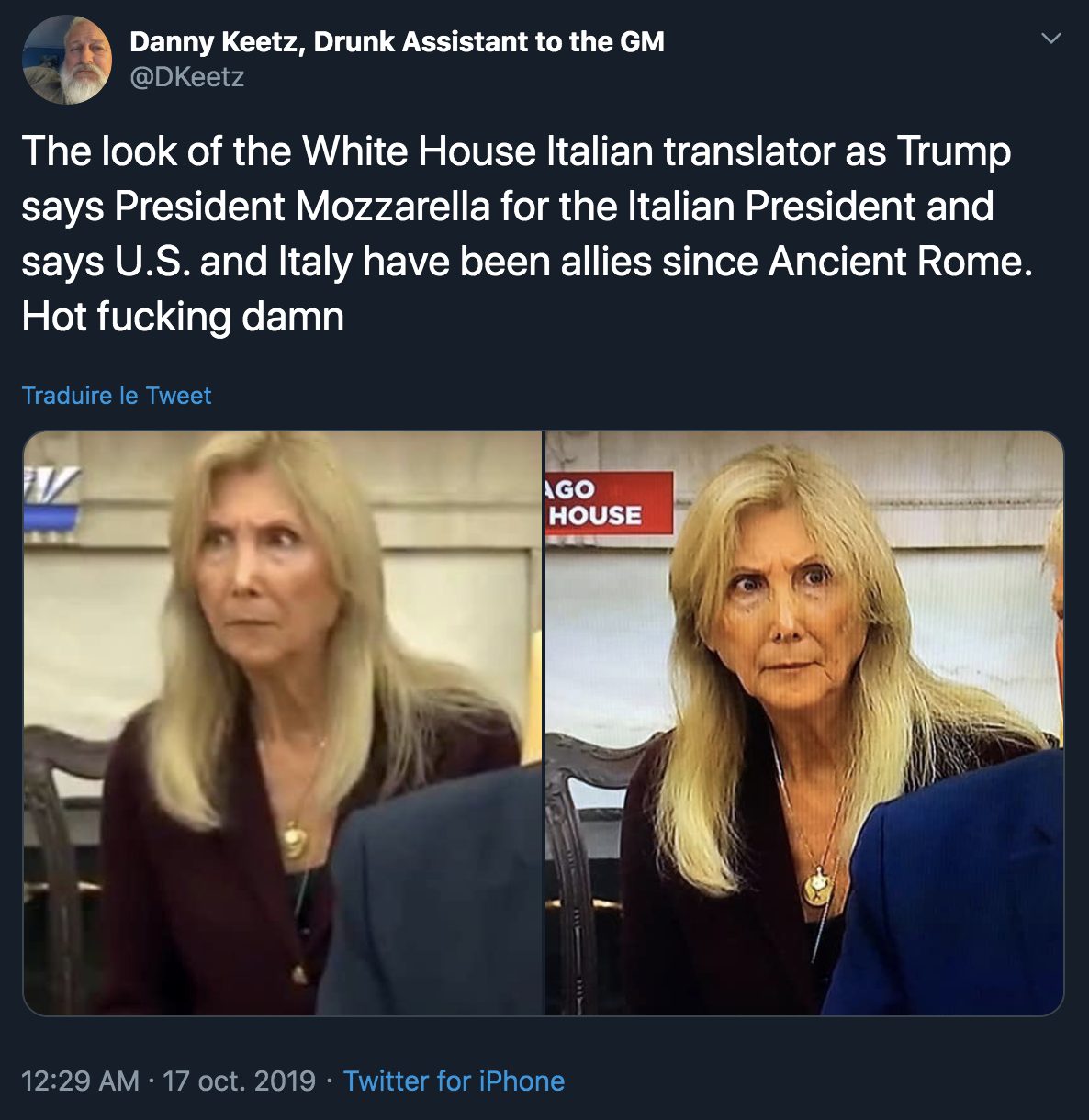Viewport: 1089px width, 1120px height.
Task: Open the tweet options chevron menu
Action: click(x=1053, y=39)
